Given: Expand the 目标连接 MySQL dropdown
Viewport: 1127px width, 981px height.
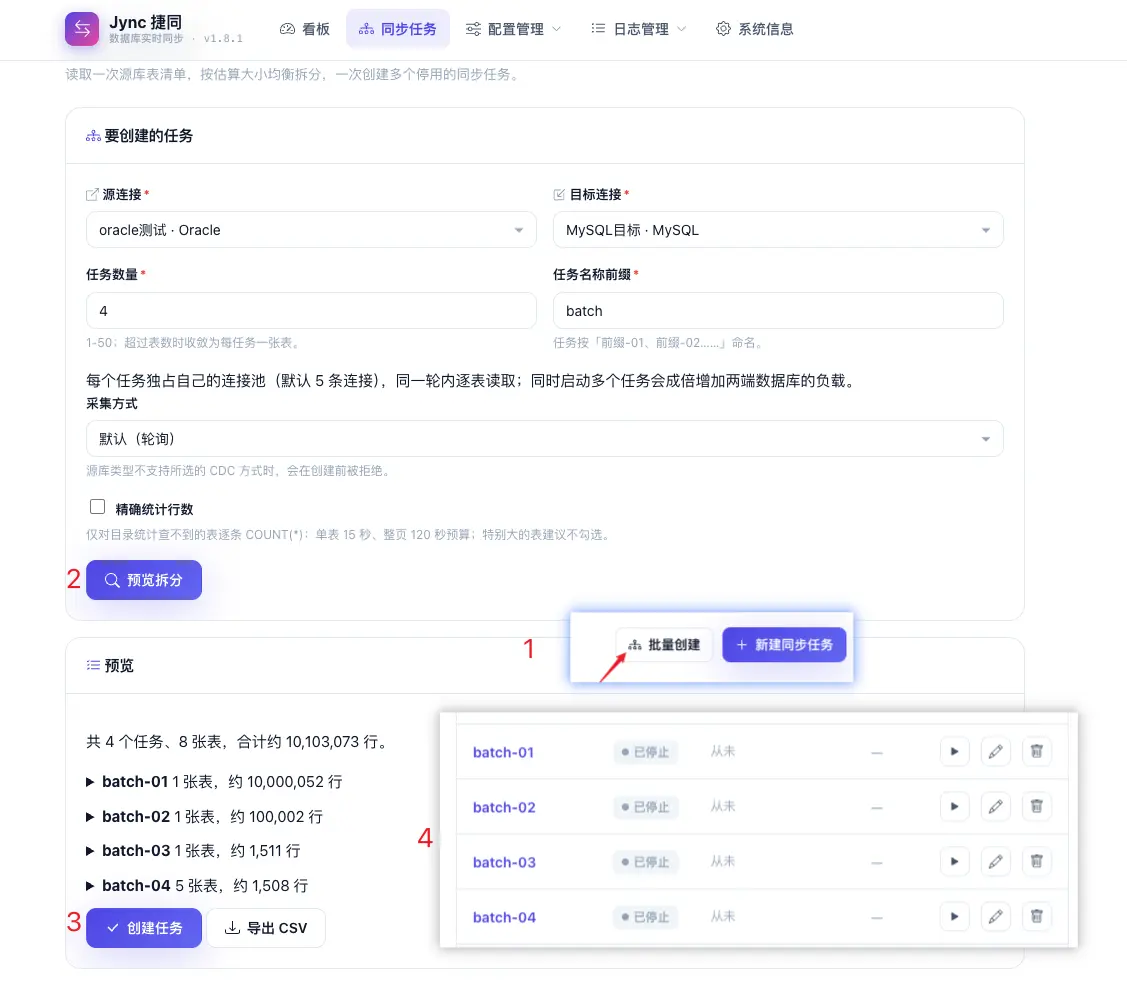Looking at the screenshot, I should click(x=778, y=230).
